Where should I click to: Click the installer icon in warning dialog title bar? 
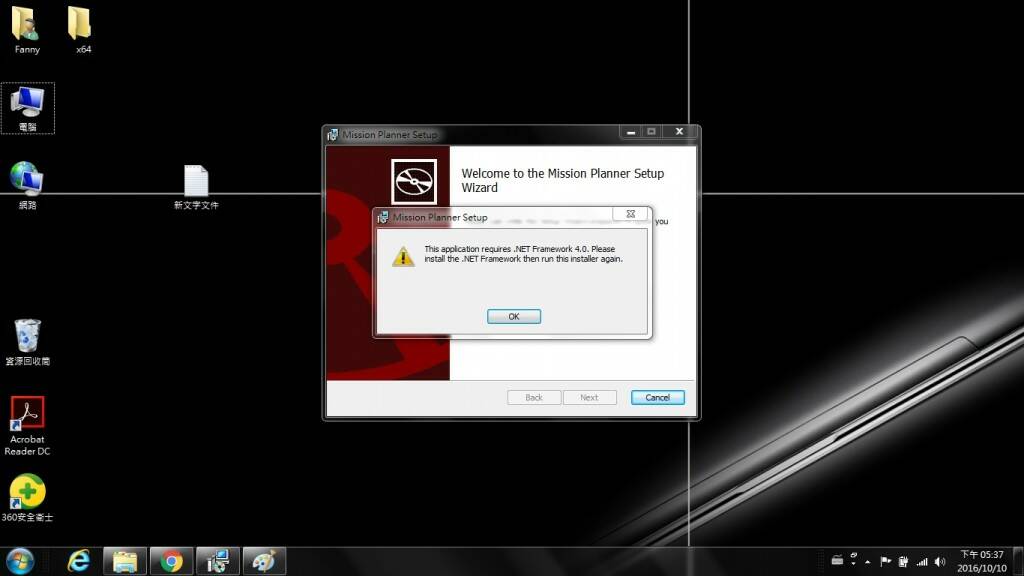383,217
